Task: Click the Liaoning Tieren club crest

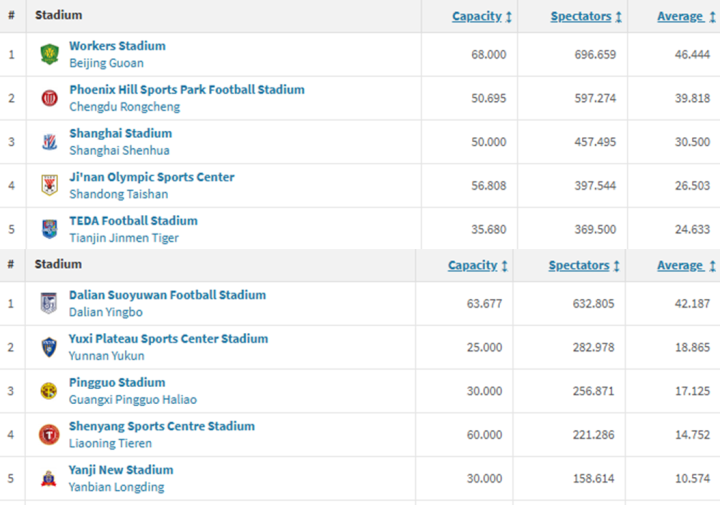Action: pos(49,434)
